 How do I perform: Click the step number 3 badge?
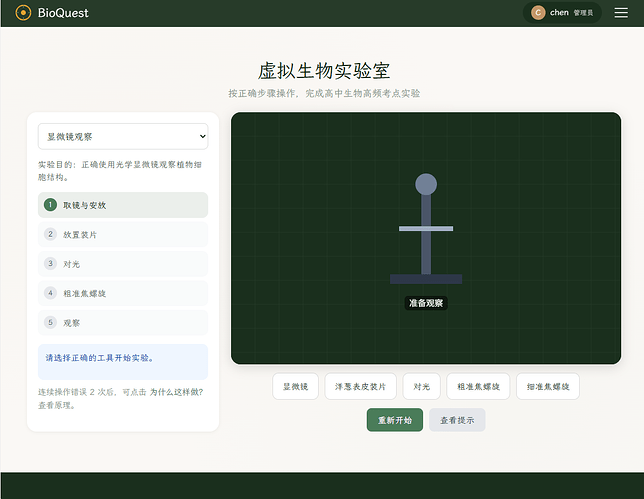[50, 263]
